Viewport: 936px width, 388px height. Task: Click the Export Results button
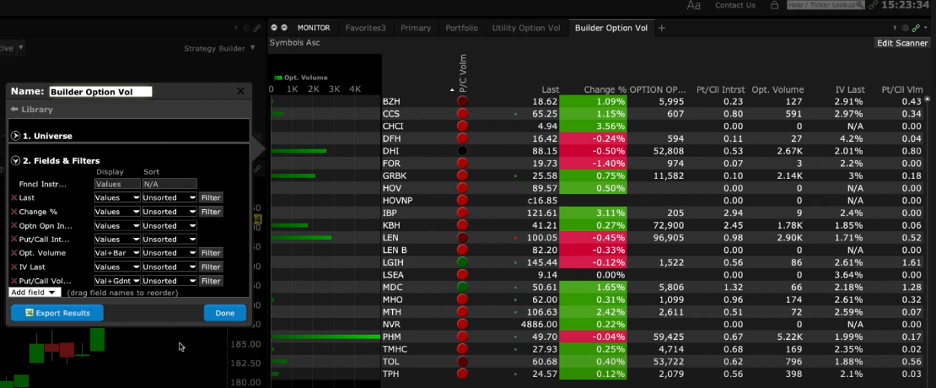[57, 313]
